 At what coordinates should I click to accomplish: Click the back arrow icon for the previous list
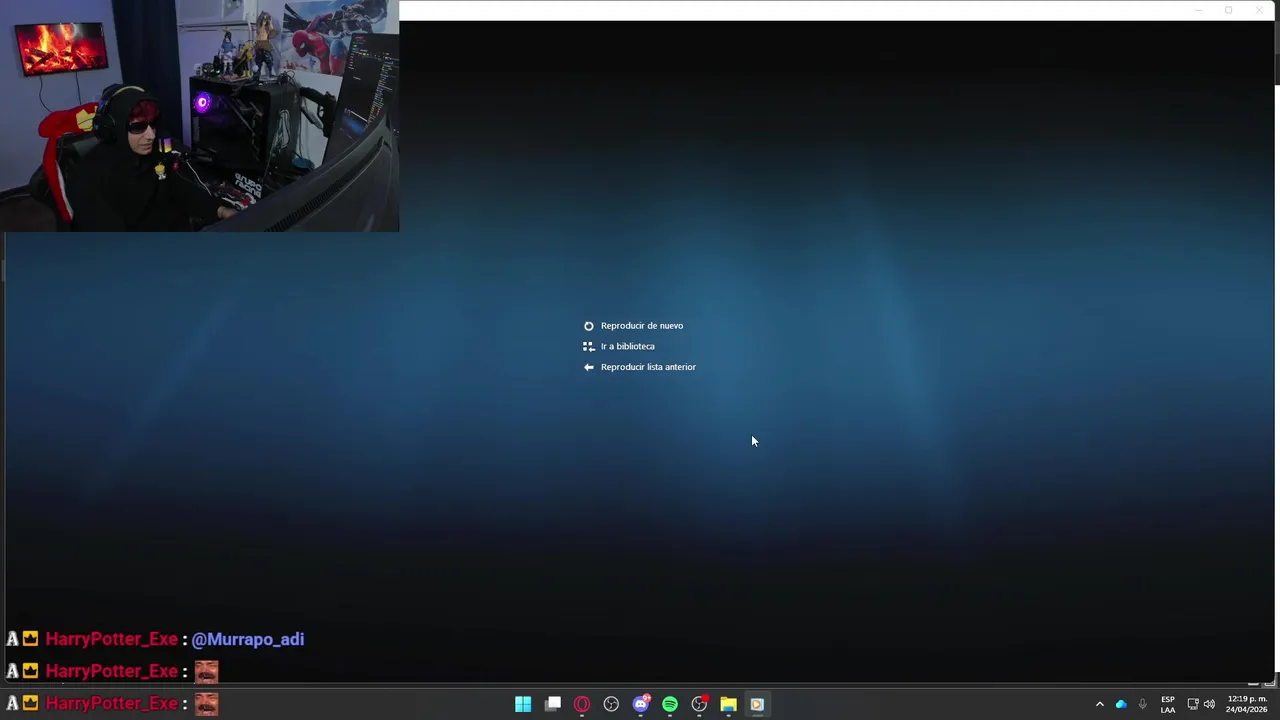coord(589,367)
